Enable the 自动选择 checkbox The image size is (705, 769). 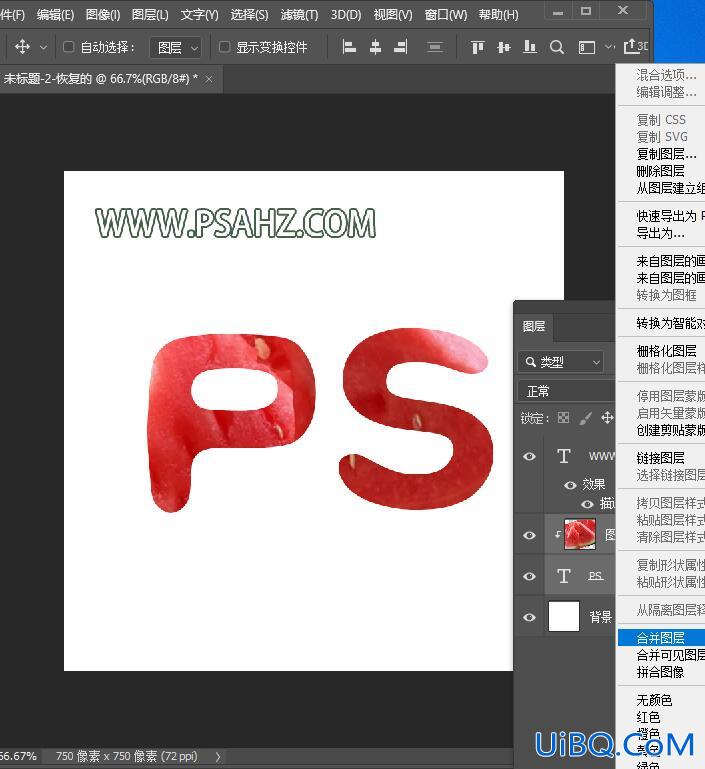coord(69,47)
